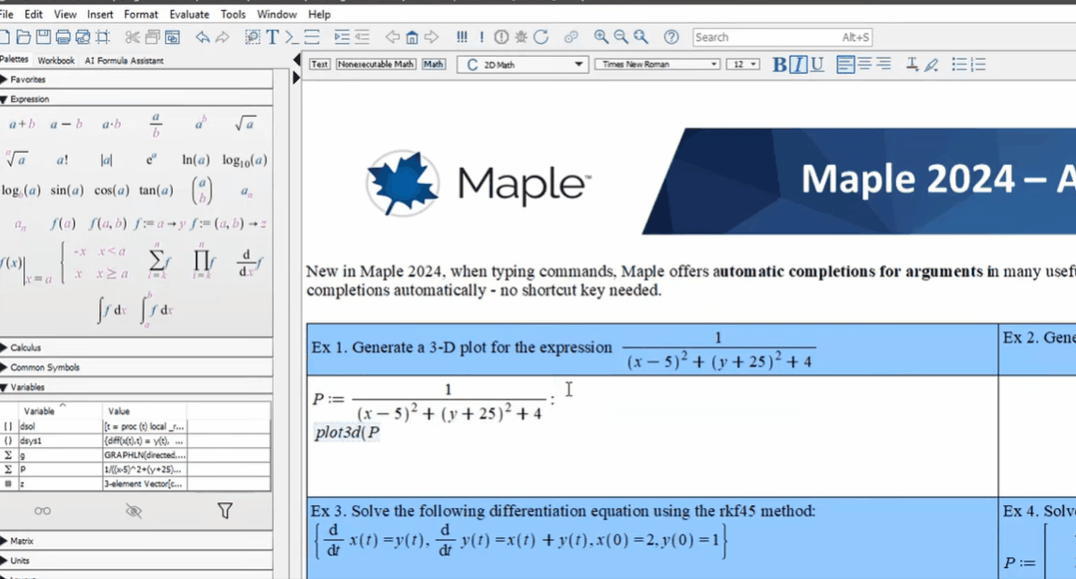The height and width of the screenshot is (579, 1076).
Task: Insert a numbered list
Action: 979,64
